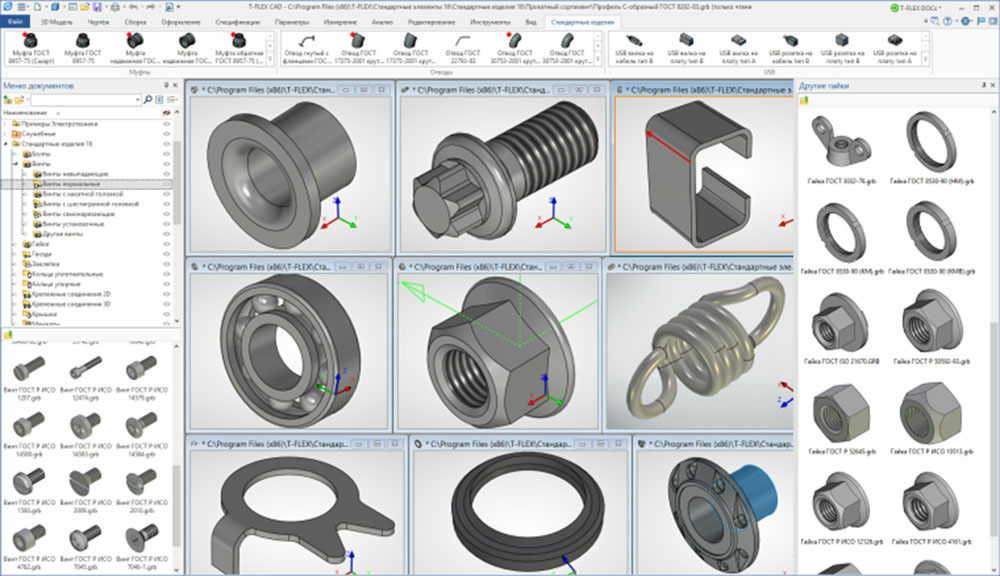Hide the Гайки folder using eye icon
Image resolution: width=1000 pixels, height=576 pixels.
pyautogui.click(x=167, y=243)
